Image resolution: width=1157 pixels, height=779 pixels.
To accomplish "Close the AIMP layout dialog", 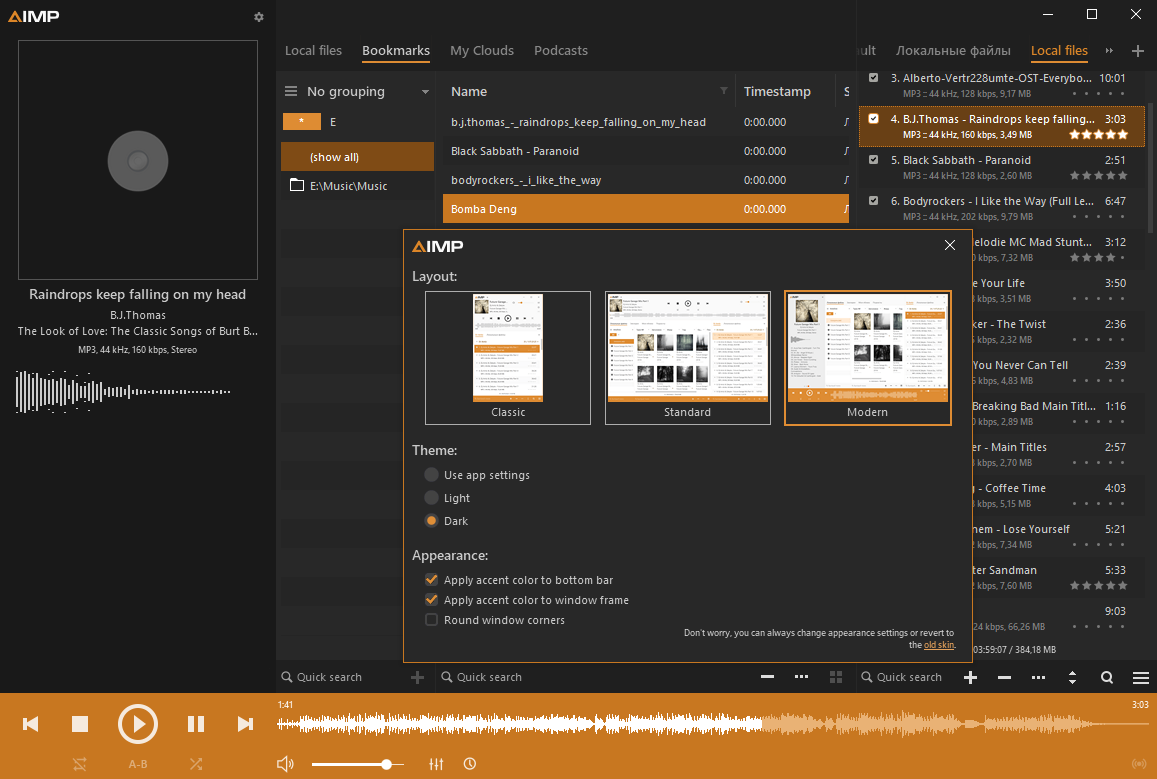I will (x=950, y=246).
